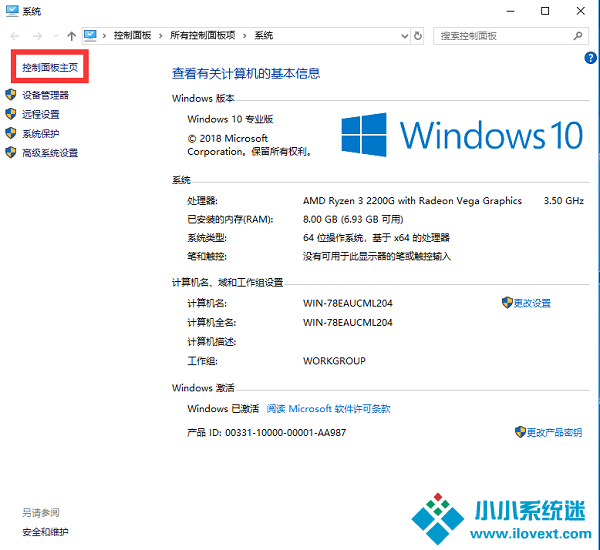Image resolution: width=600 pixels, height=550 pixels.
Task: Click Windows 已激活 status text
Action: [x=223, y=409]
